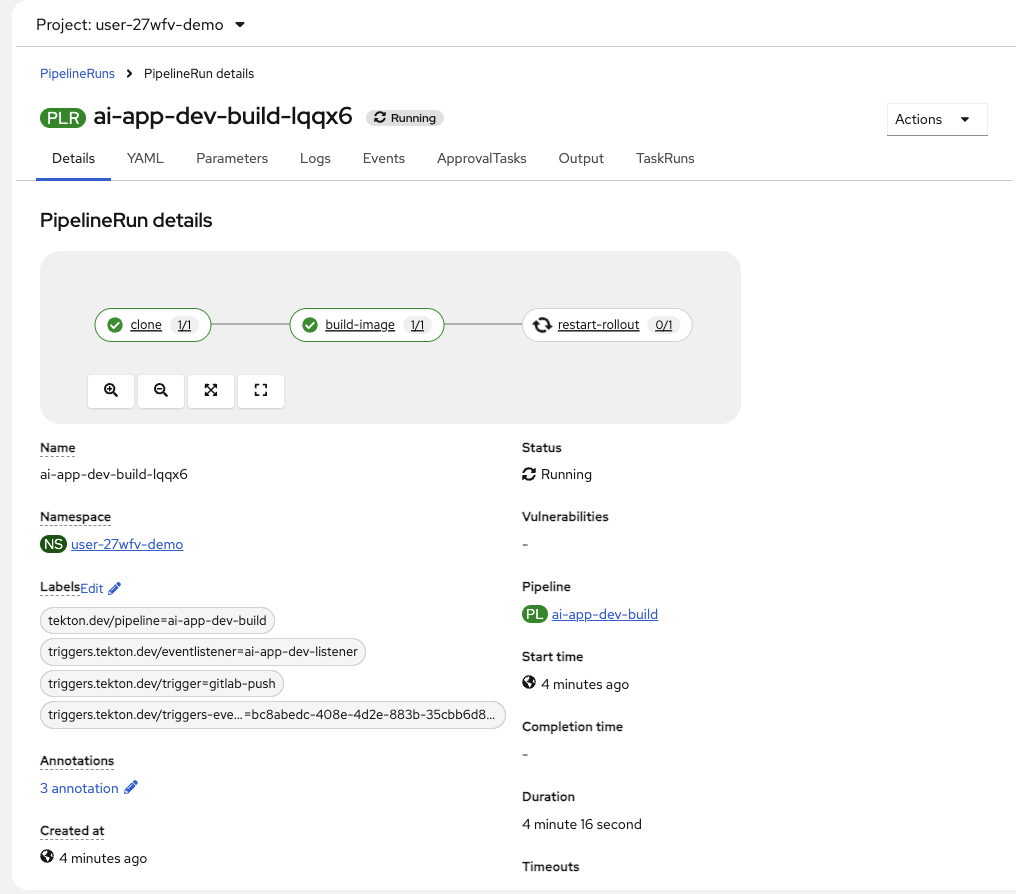Click the fit to screen icon
The height and width of the screenshot is (894, 1016).
[211, 391]
